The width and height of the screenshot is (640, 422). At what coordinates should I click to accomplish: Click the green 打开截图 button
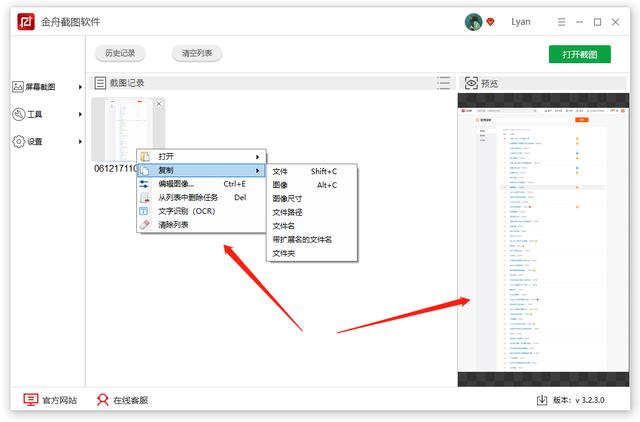coord(580,54)
